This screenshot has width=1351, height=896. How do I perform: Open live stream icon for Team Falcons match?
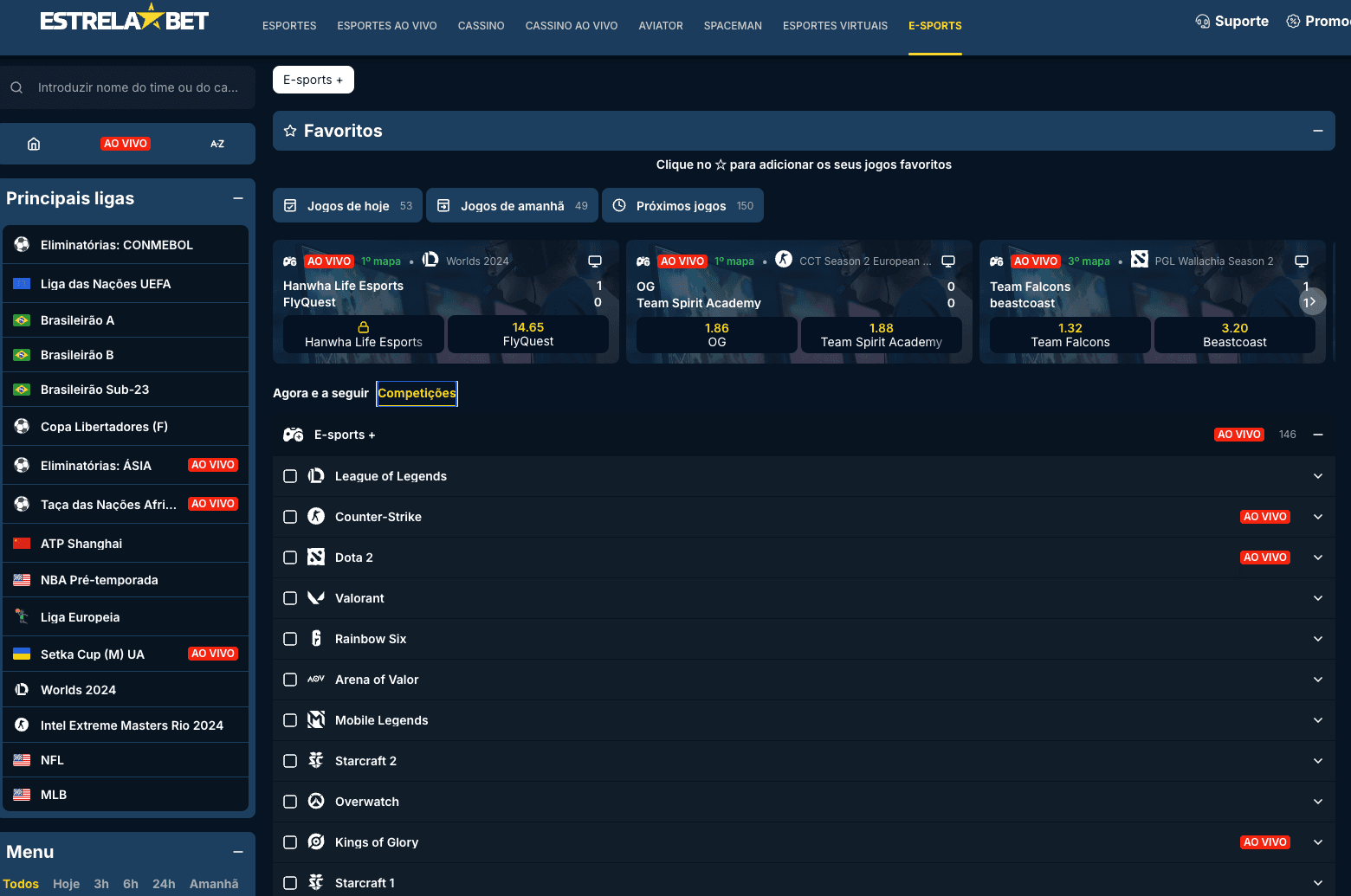click(x=1302, y=261)
